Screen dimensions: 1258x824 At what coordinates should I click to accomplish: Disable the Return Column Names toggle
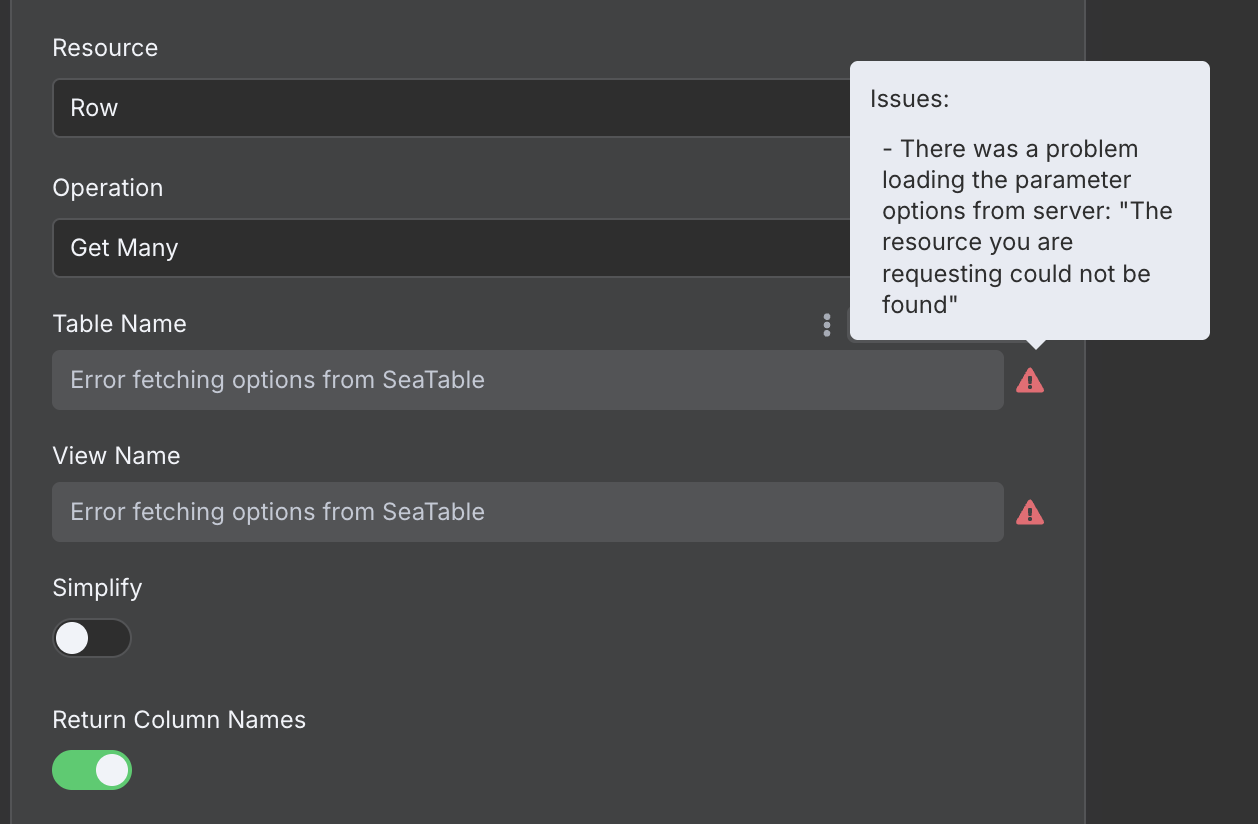tap(92, 770)
